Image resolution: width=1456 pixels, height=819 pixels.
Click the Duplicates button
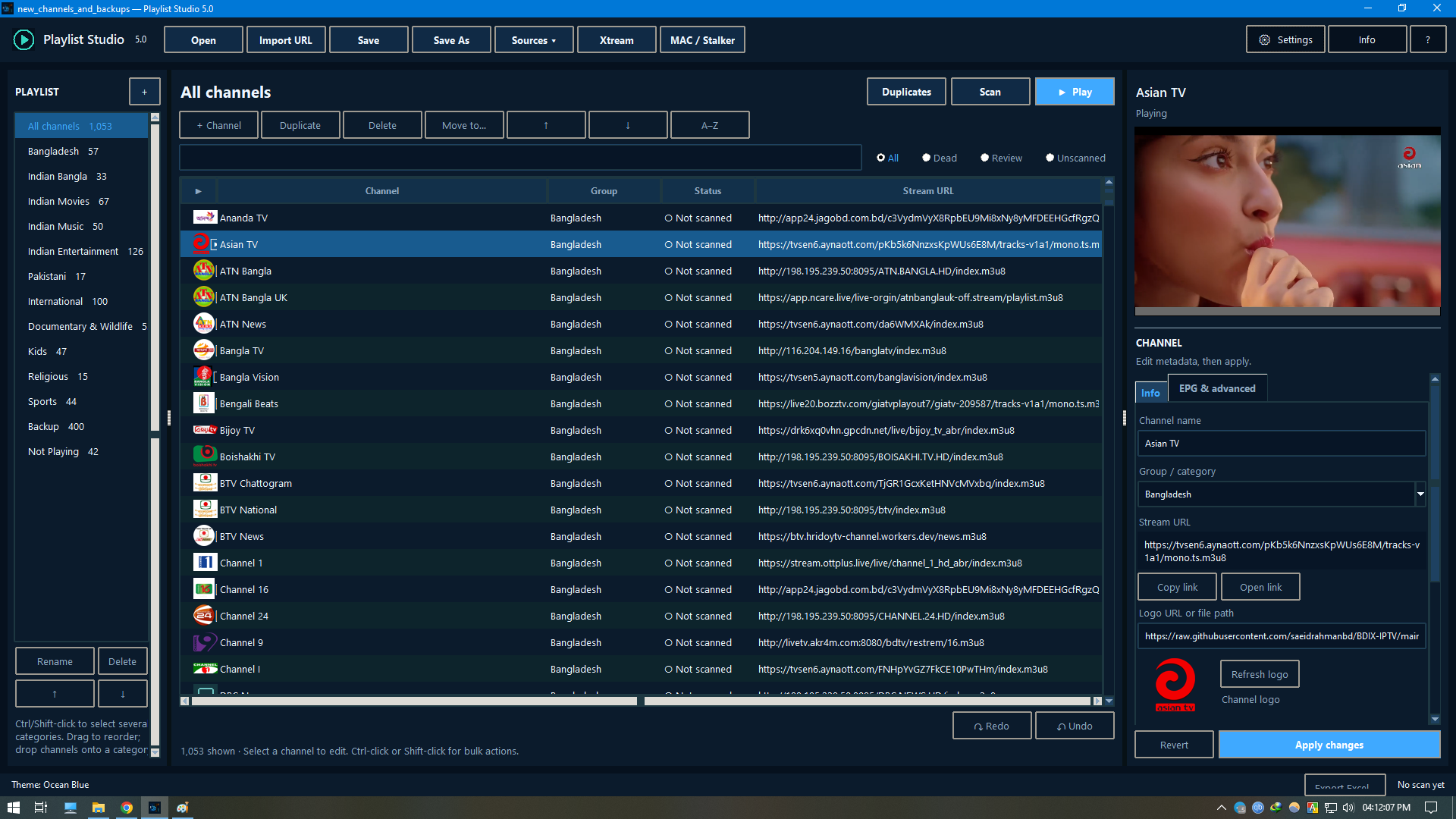click(906, 92)
